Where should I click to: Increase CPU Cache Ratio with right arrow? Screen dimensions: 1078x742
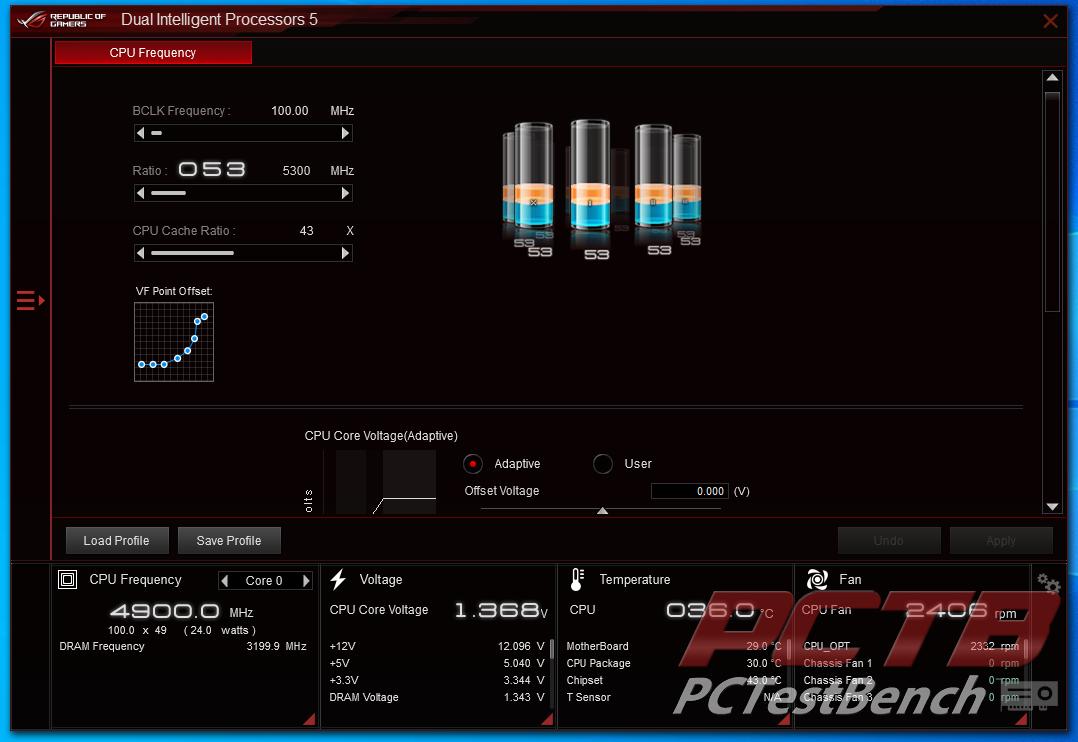pos(345,253)
